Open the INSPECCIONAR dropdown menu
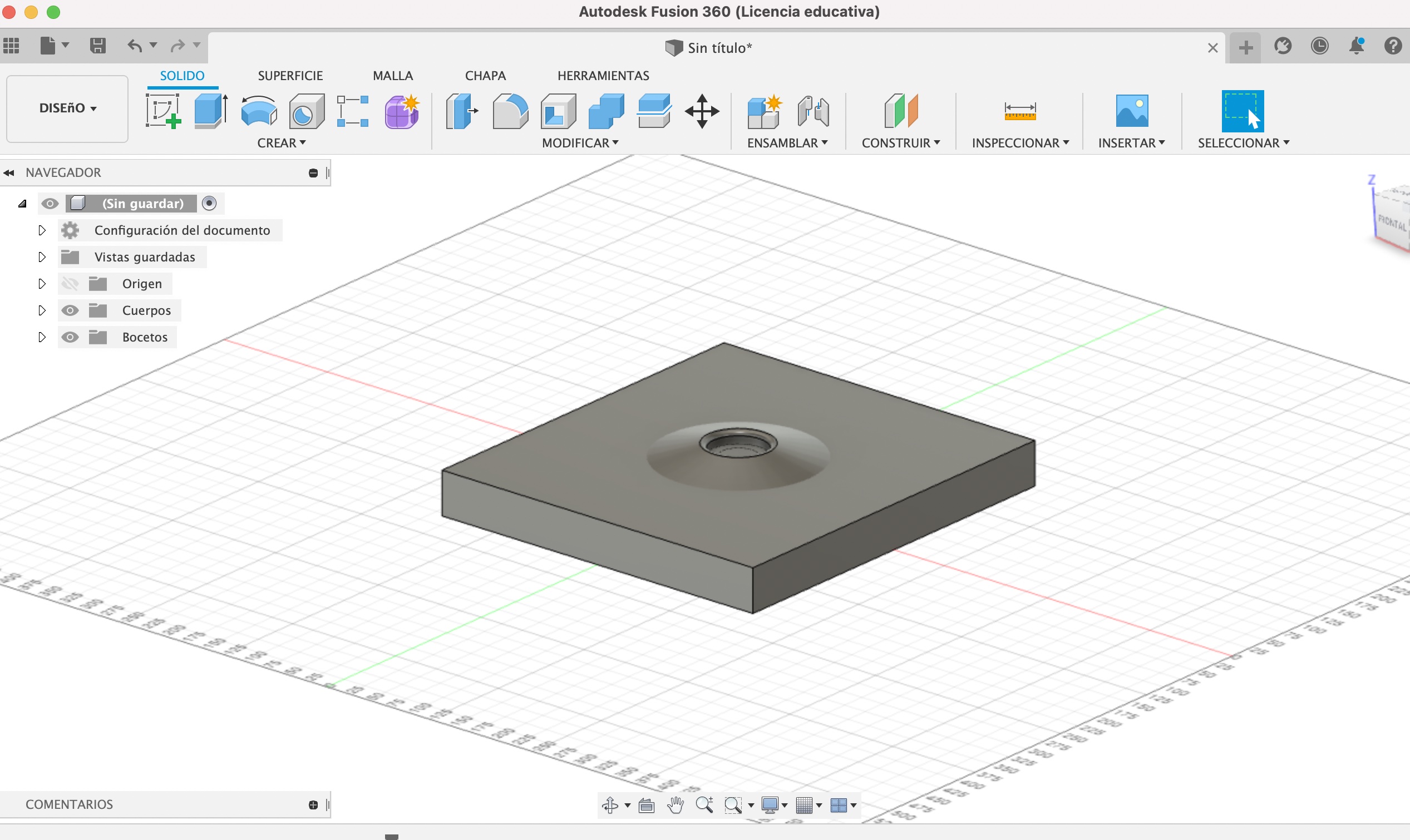 pos(1020,143)
